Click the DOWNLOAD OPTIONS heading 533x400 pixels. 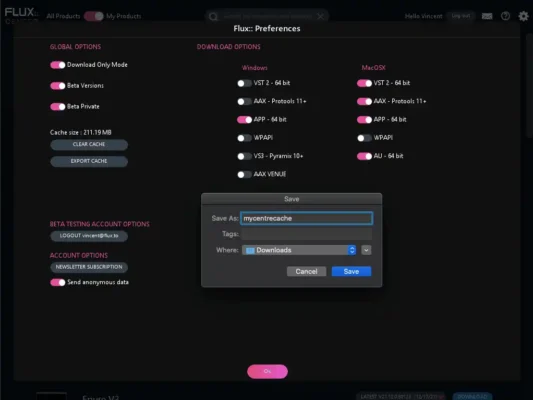click(229, 47)
